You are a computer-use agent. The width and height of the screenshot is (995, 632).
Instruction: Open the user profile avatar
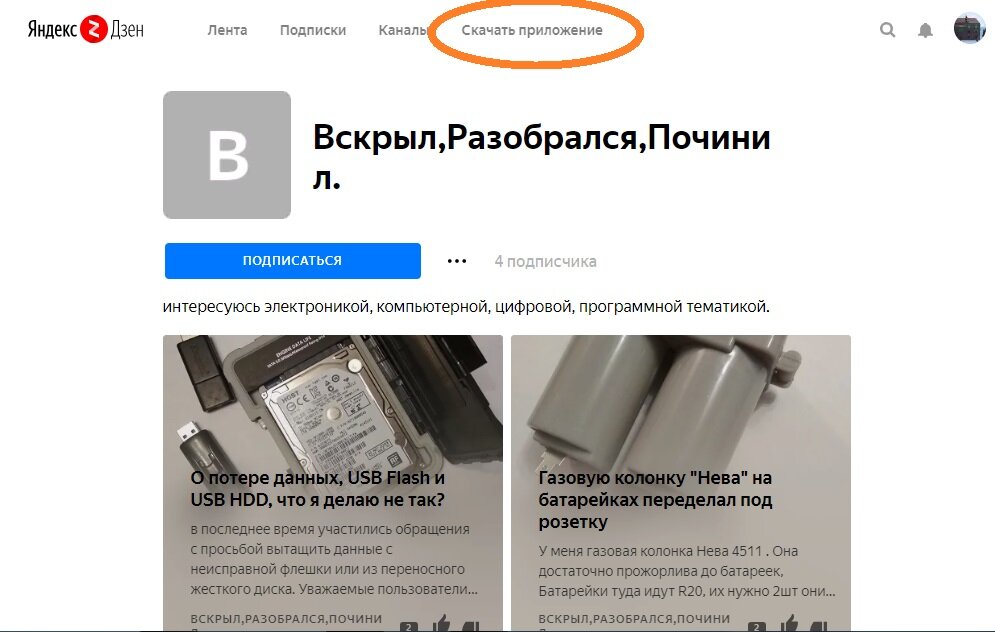point(969,29)
